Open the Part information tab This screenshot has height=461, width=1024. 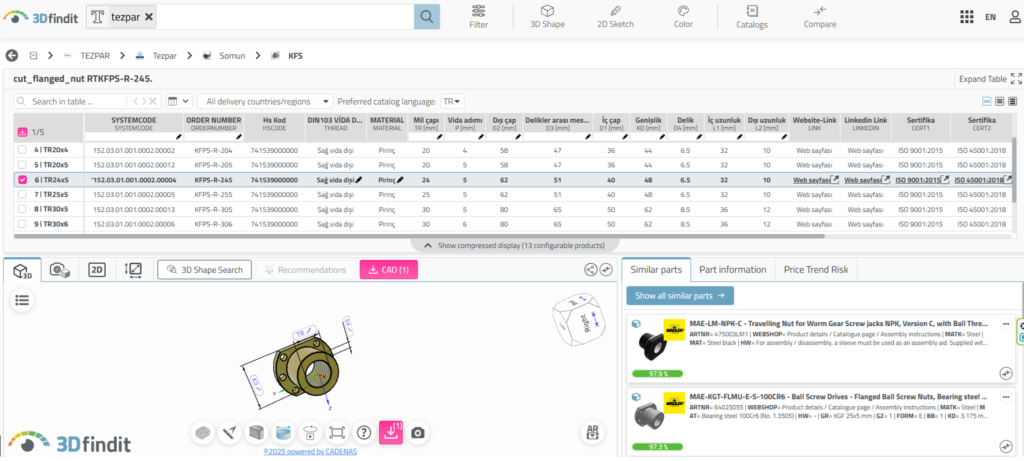(733, 270)
